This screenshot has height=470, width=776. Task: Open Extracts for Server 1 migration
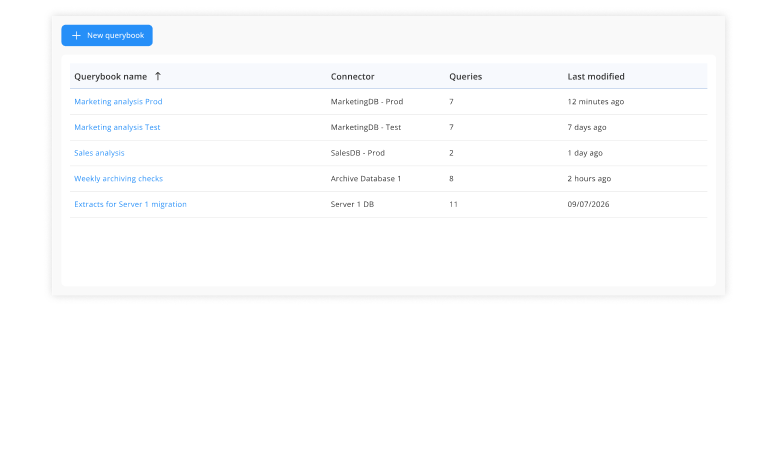(130, 204)
